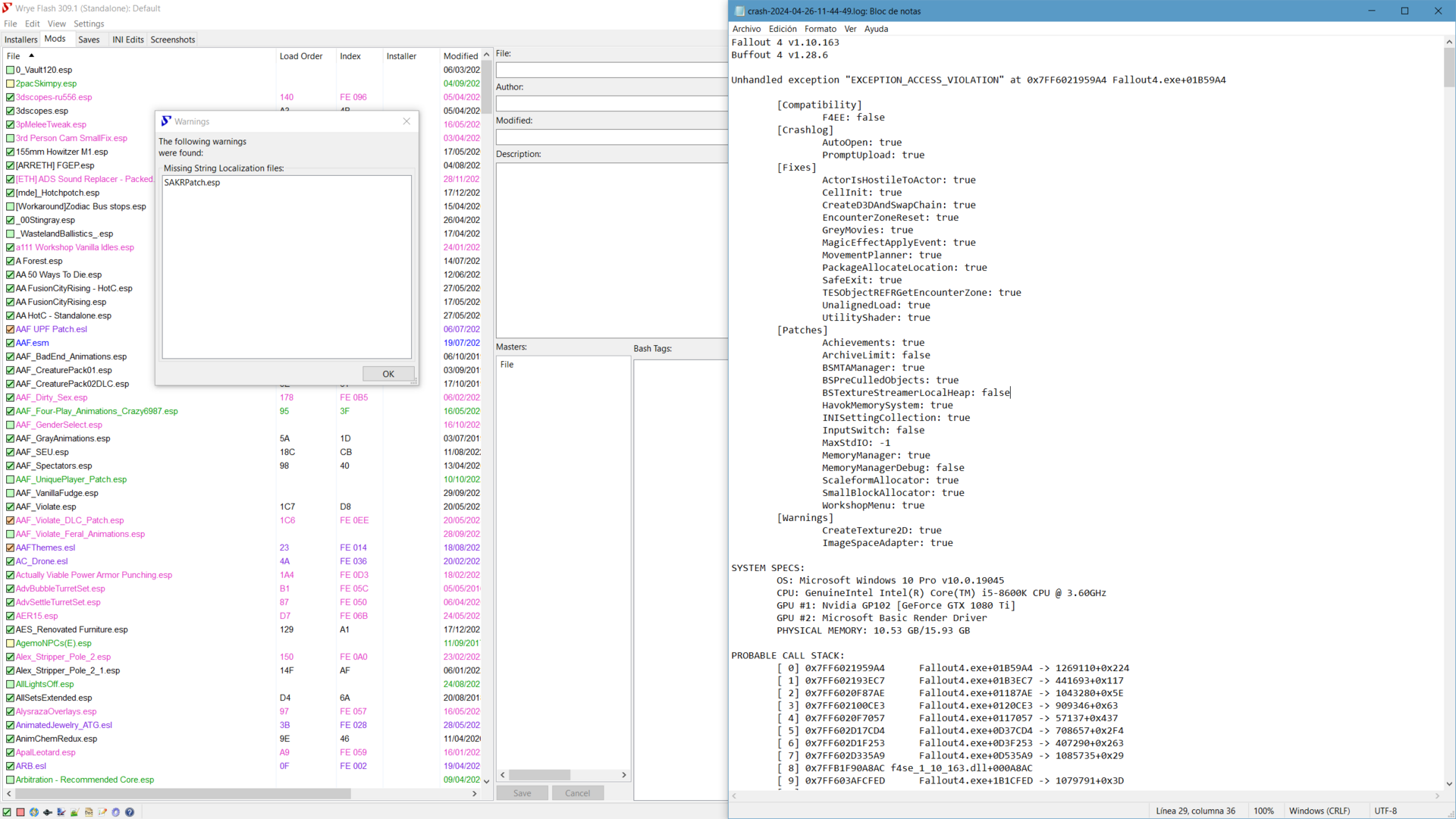Sort mods by the File column header
Viewport: 1456px width, 819px height.
pyautogui.click(x=140, y=56)
